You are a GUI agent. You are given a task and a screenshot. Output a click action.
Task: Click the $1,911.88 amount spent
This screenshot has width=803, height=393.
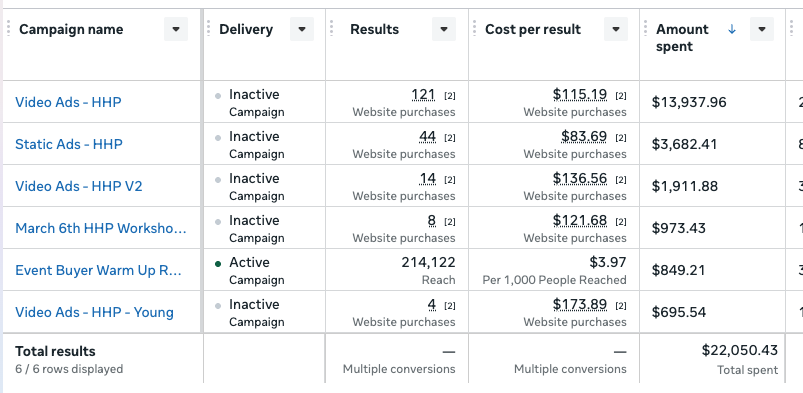[685, 187]
